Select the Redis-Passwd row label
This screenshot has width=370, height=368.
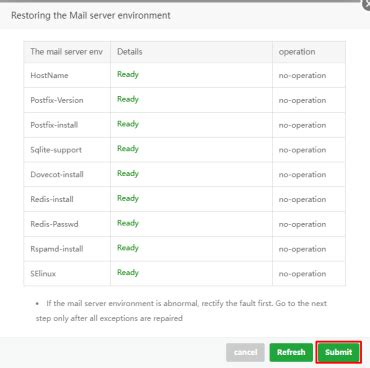pyautogui.click(x=54, y=224)
